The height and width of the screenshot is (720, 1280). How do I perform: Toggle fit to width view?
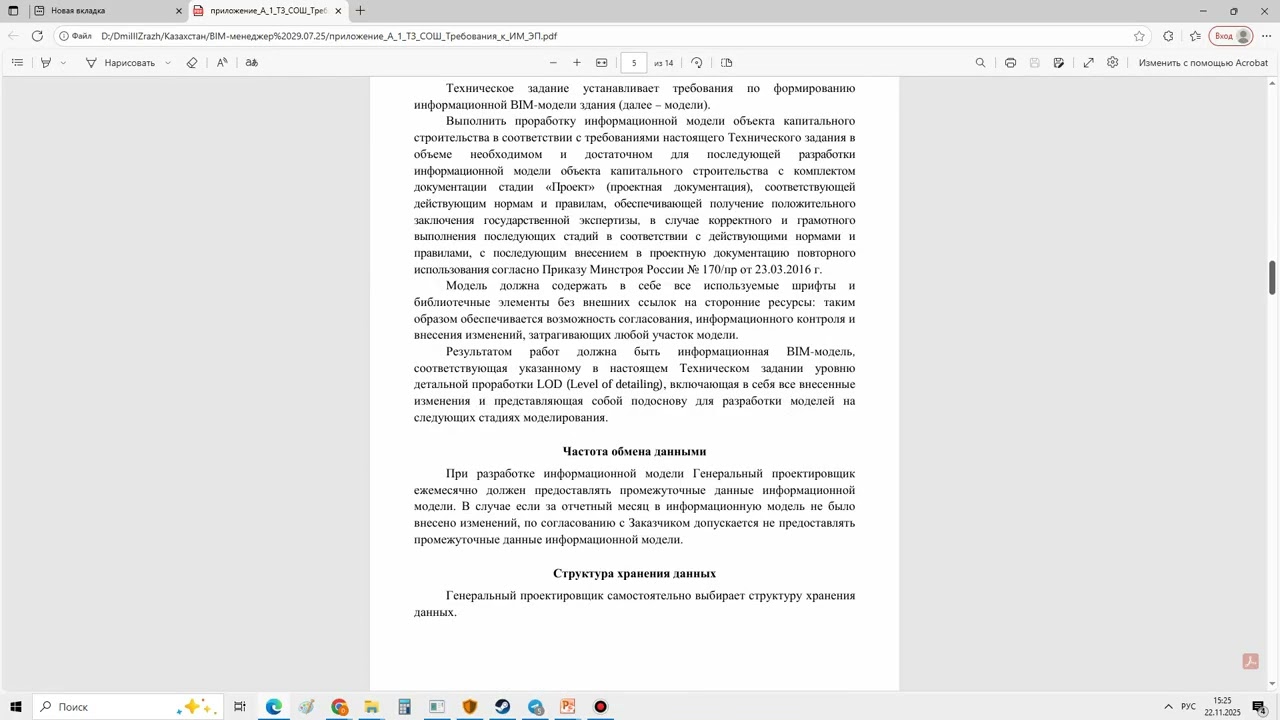pyautogui.click(x=602, y=62)
